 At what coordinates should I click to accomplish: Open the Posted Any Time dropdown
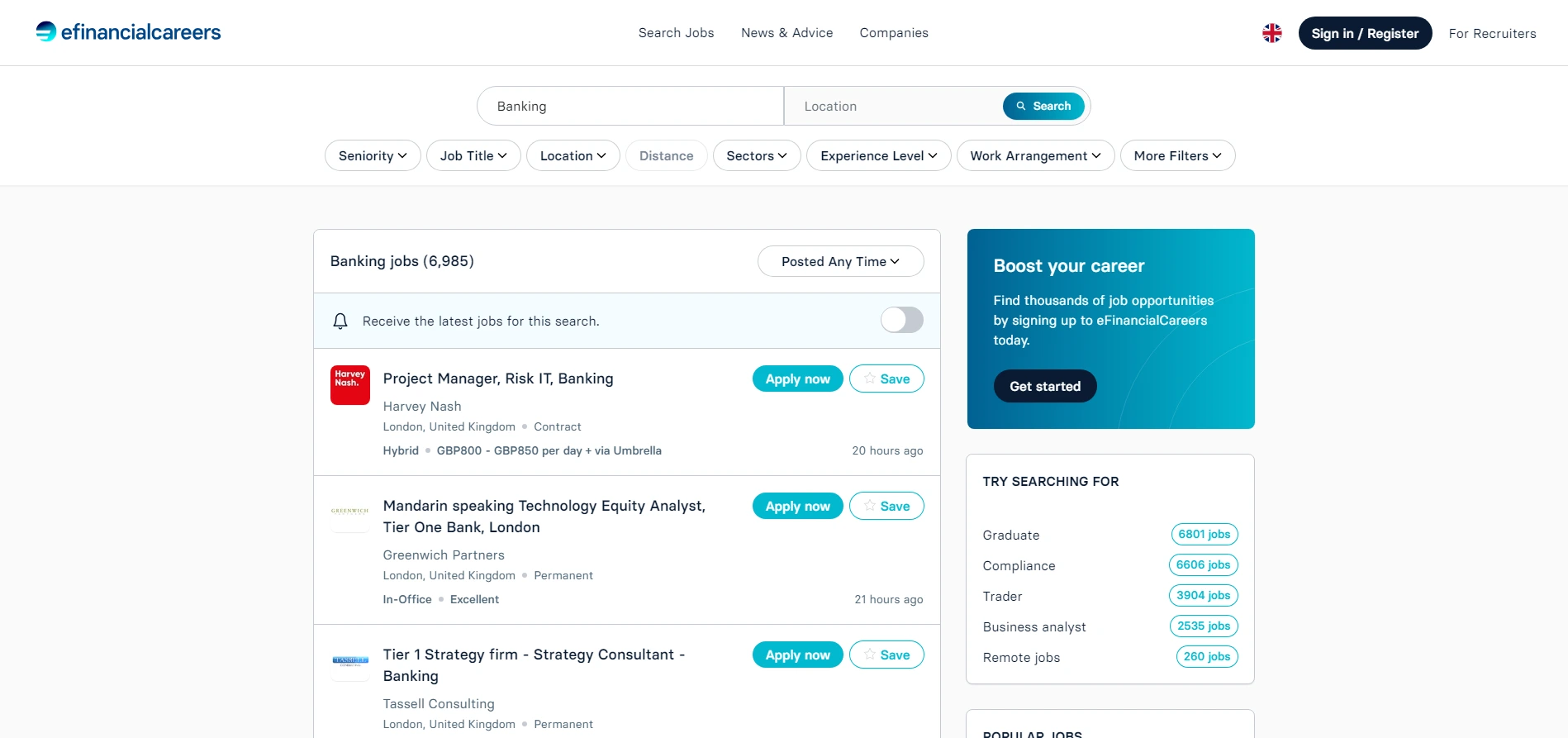pyautogui.click(x=841, y=261)
